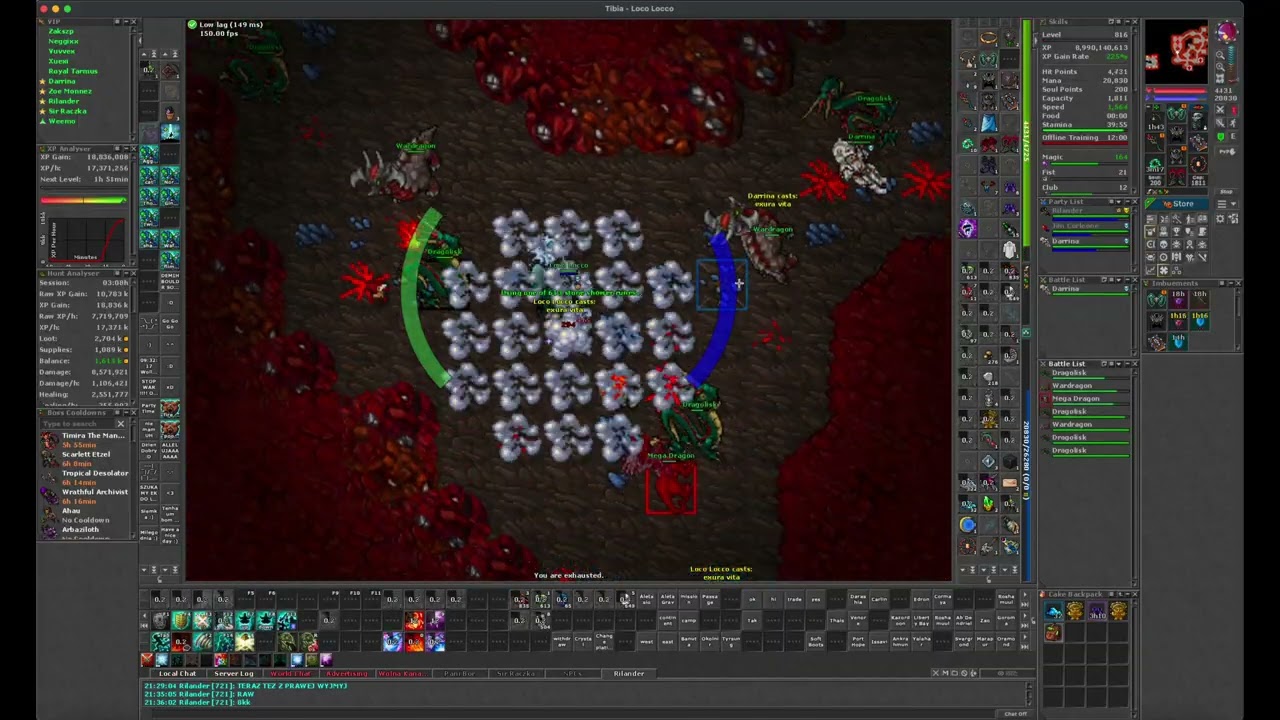Close the Cake Backpack container
The image size is (1280, 720).
click(x=1134, y=594)
